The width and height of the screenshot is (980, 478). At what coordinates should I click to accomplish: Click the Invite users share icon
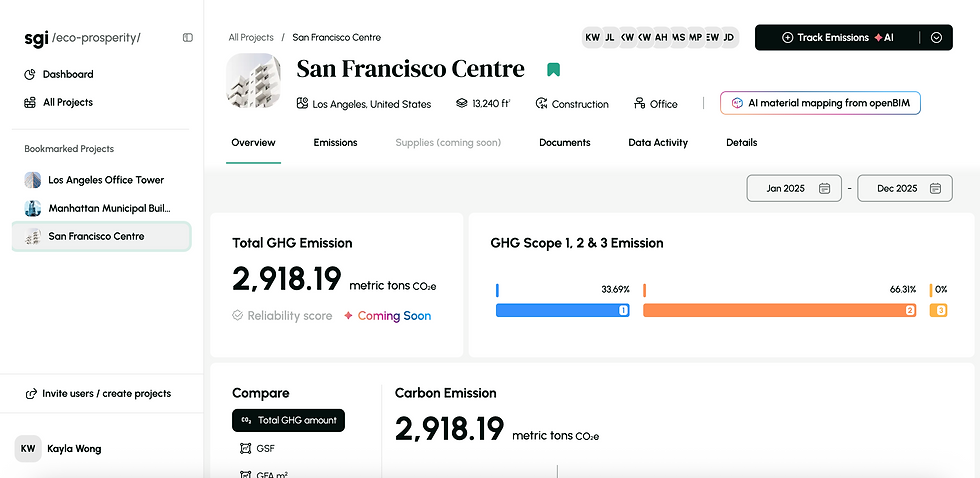click(31, 394)
